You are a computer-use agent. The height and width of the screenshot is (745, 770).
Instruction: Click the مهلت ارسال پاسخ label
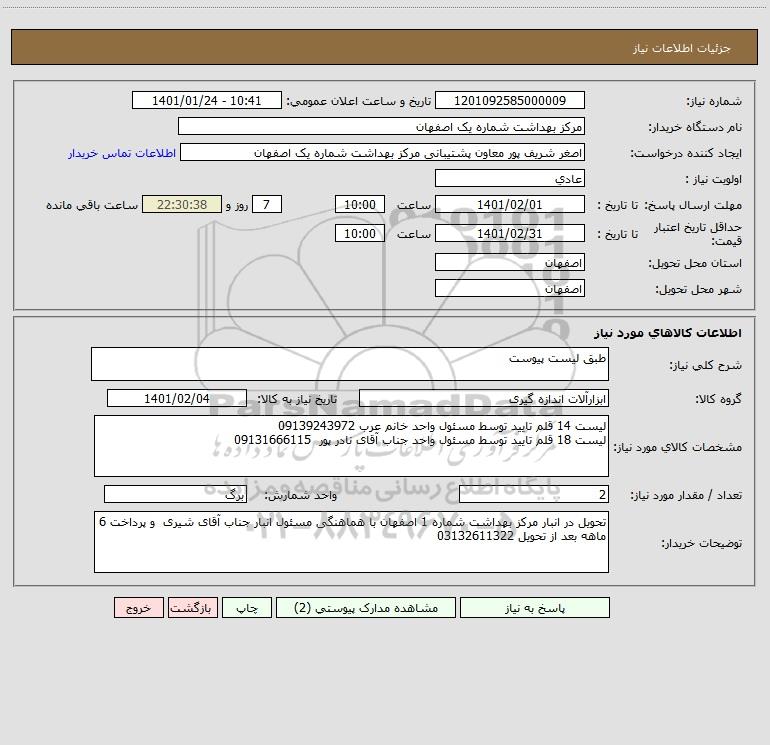pyautogui.click(x=693, y=205)
